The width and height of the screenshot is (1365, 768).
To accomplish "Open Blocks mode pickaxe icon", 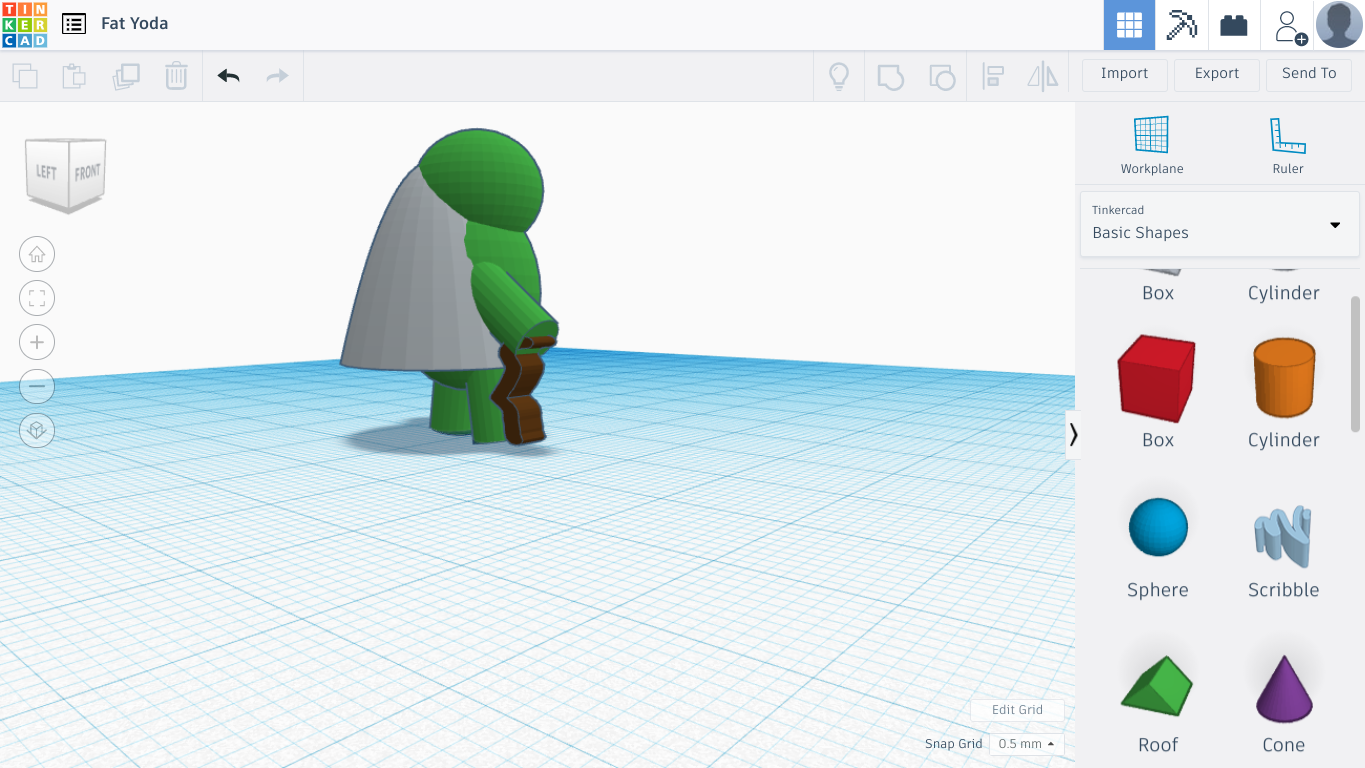I will point(1182,25).
